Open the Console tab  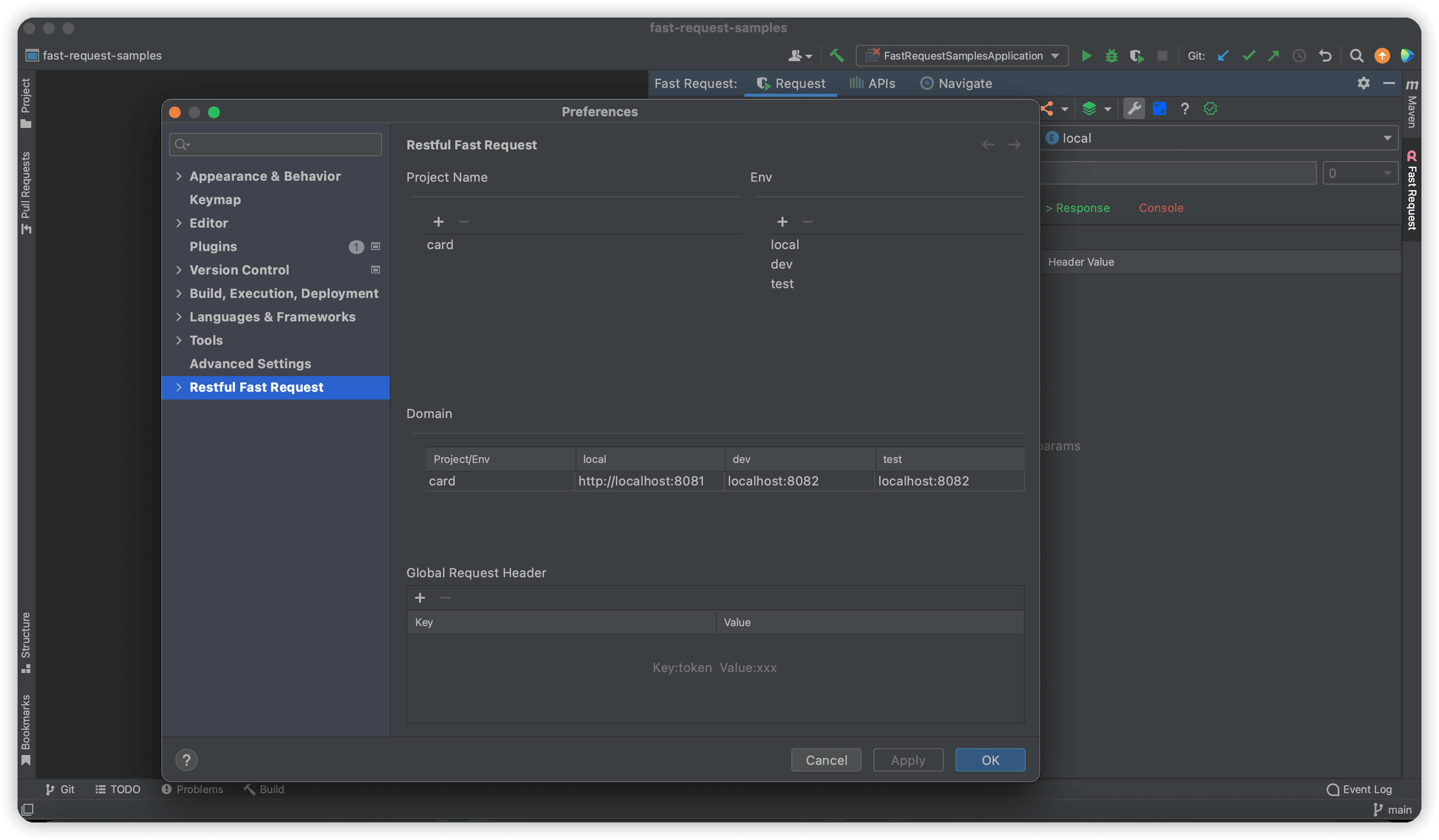click(x=1161, y=207)
